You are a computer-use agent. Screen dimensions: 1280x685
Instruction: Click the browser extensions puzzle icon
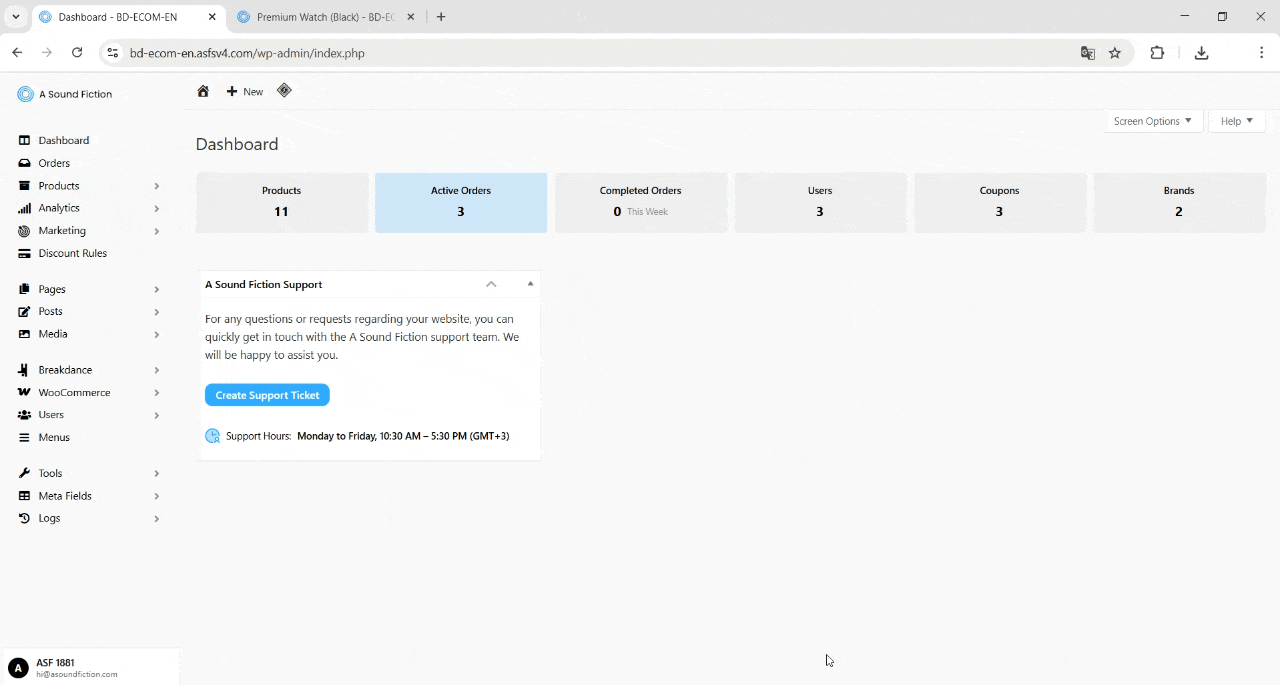tap(1157, 53)
